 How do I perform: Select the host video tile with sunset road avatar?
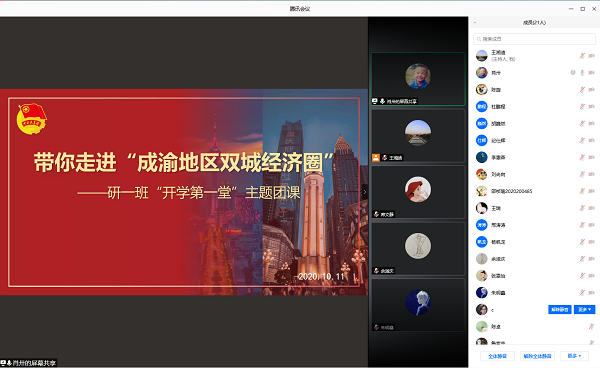(418, 136)
